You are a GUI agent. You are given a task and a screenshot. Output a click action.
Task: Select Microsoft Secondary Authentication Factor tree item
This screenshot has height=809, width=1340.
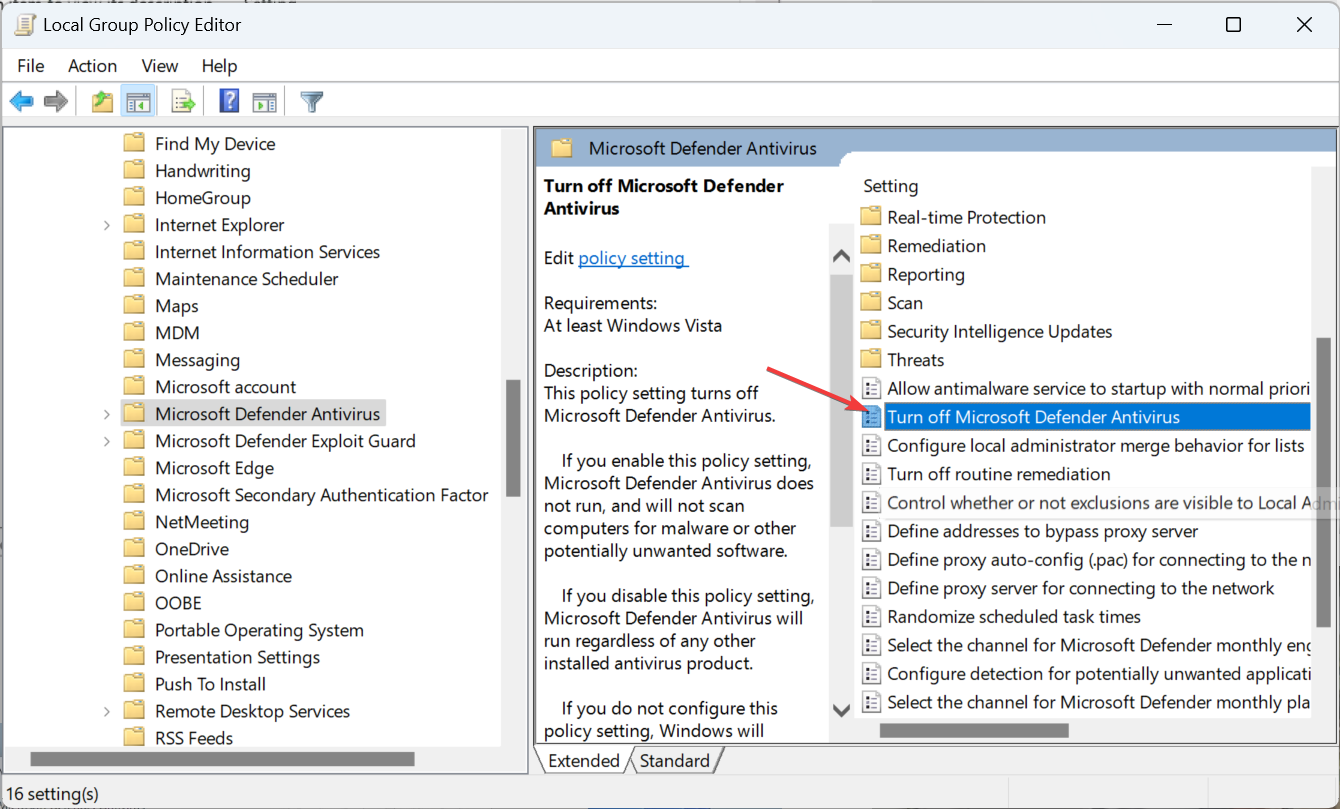321,495
